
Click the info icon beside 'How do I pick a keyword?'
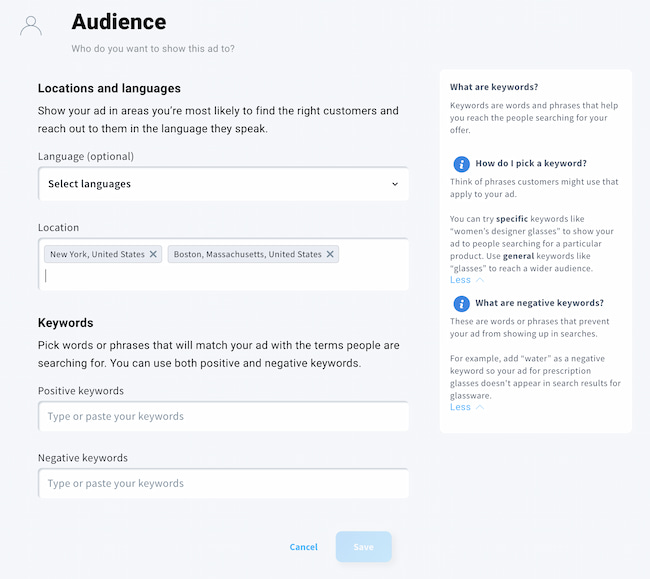pos(461,164)
